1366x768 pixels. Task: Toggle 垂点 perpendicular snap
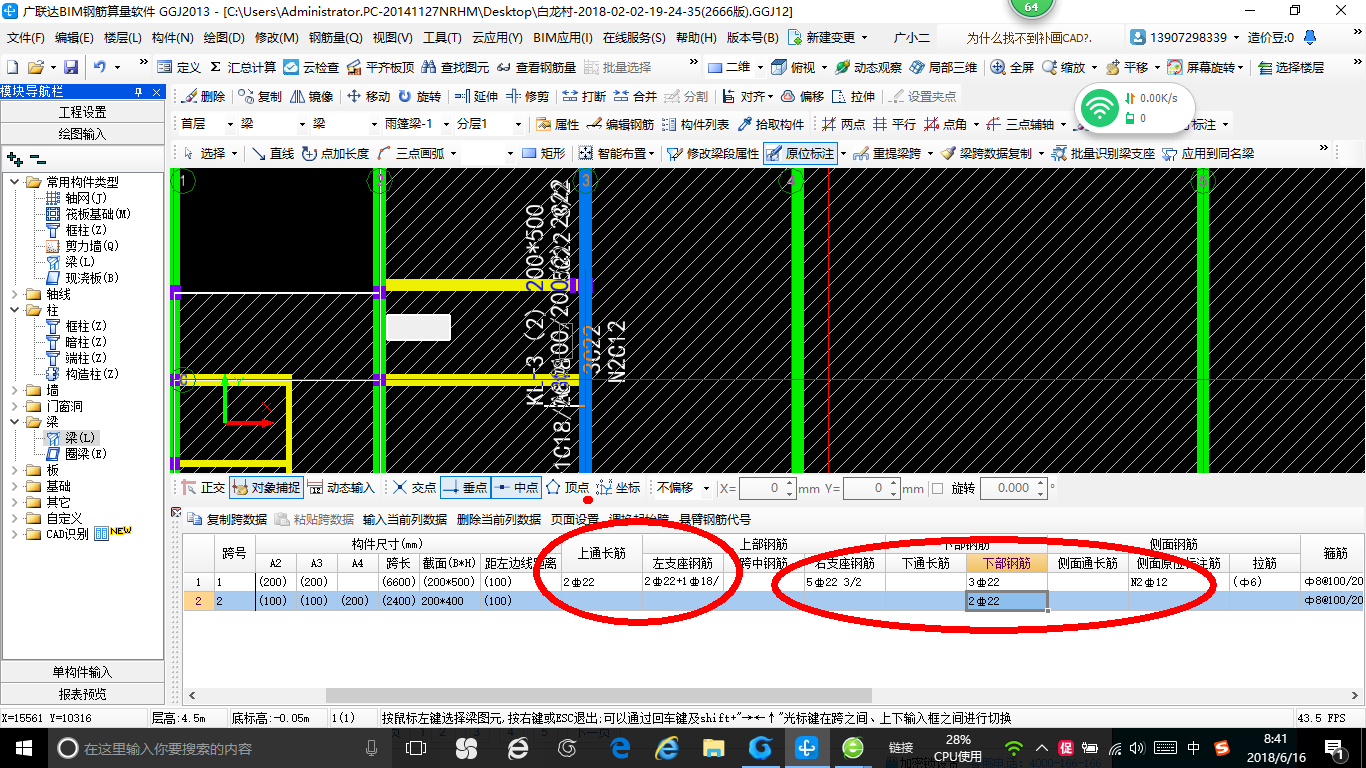click(465, 488)
